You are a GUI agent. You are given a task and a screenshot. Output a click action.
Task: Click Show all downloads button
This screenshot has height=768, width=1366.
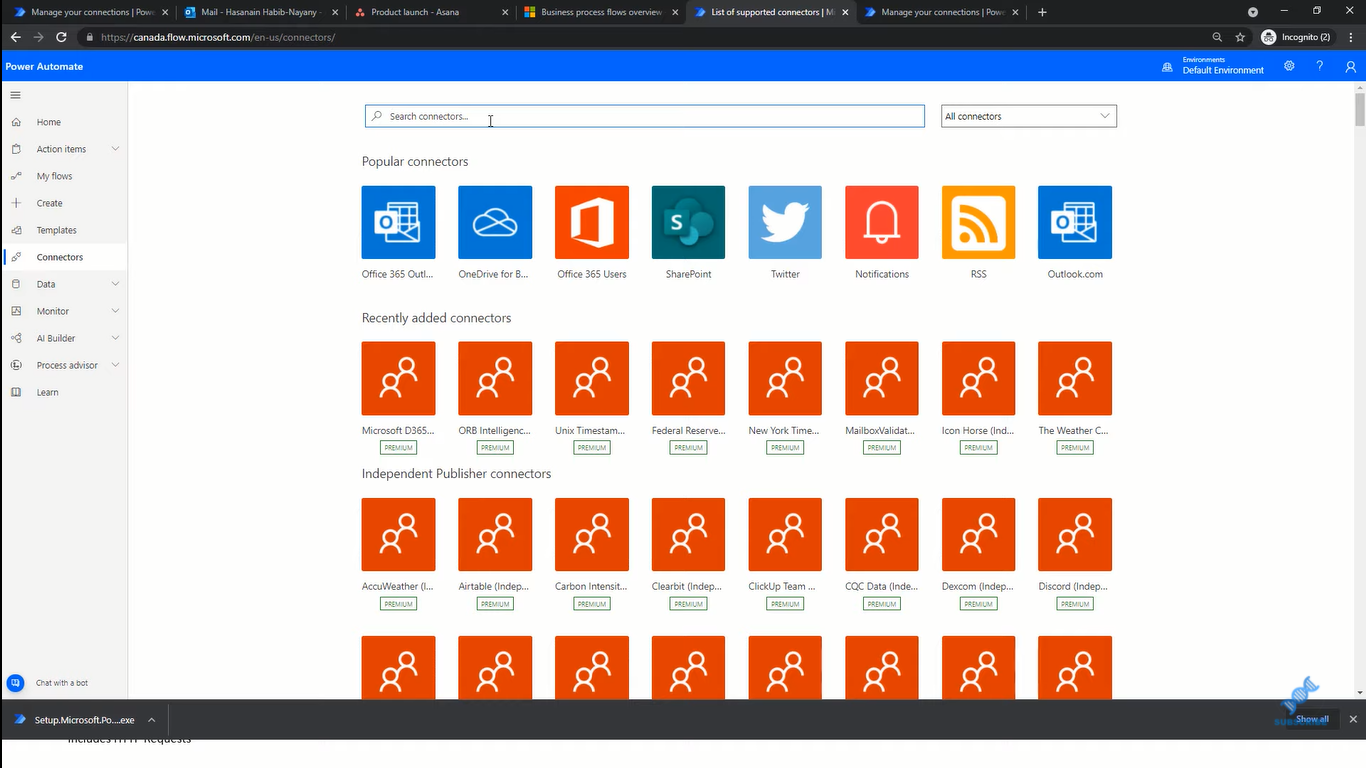1312,719
